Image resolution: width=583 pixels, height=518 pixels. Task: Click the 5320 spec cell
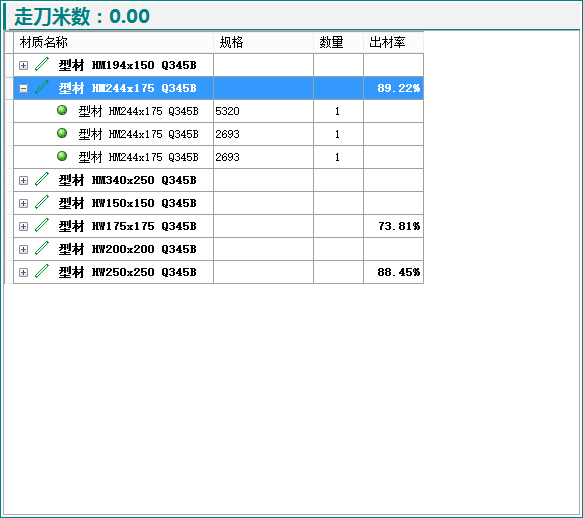[x=263, y=111]
